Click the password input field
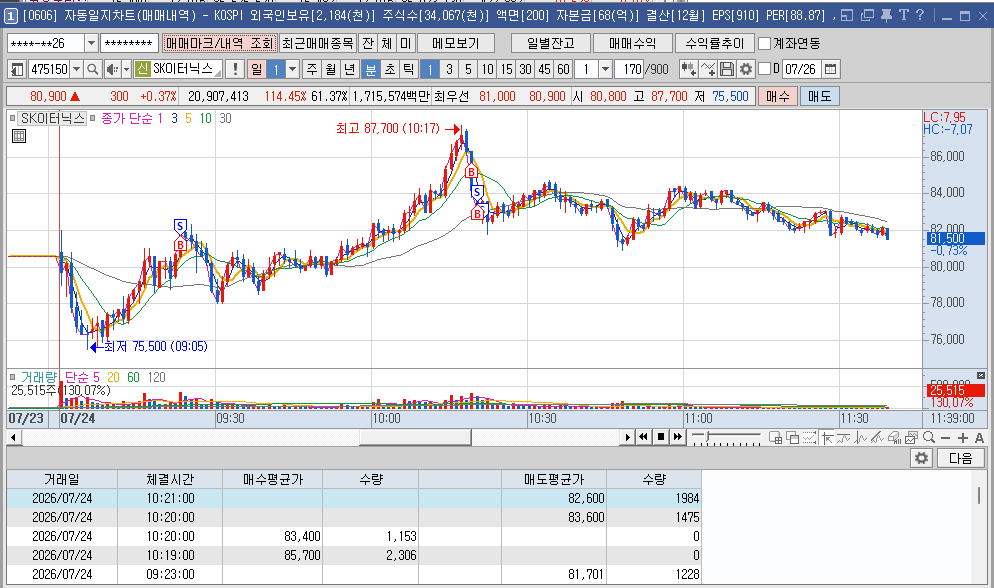994x588 pixels. tap(129, 43)
